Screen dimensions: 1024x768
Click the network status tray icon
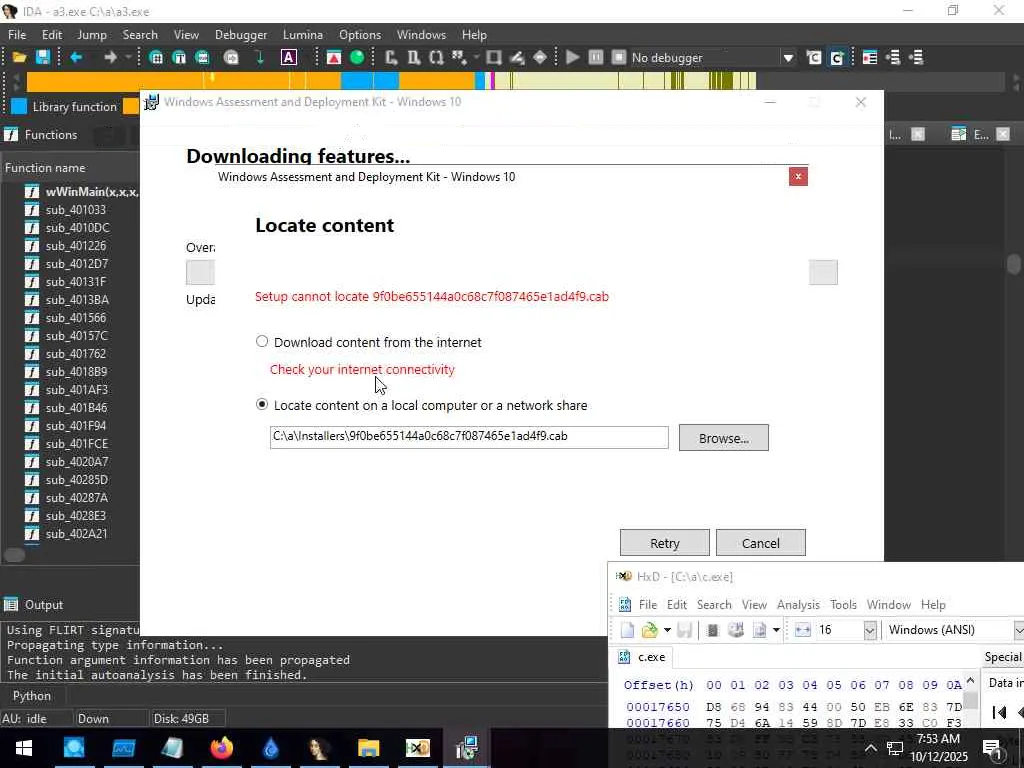coord(895,748)
